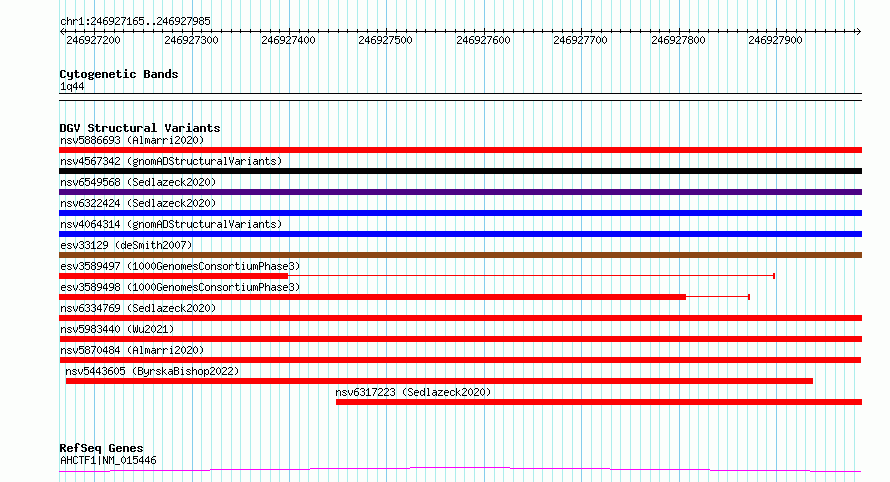
Task: Click nsv5443605 (ByrskaBishop2022) label
Action: [152, 371]
